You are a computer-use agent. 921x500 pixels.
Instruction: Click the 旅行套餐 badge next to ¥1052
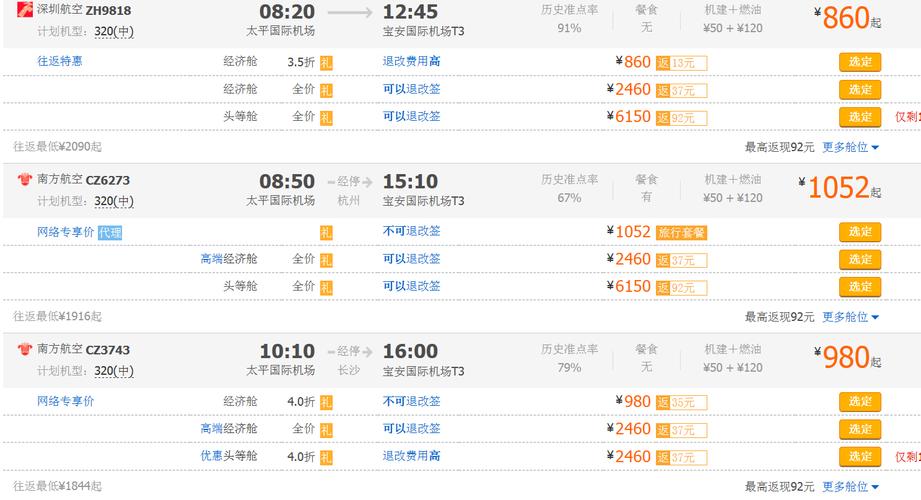[681, 233]
